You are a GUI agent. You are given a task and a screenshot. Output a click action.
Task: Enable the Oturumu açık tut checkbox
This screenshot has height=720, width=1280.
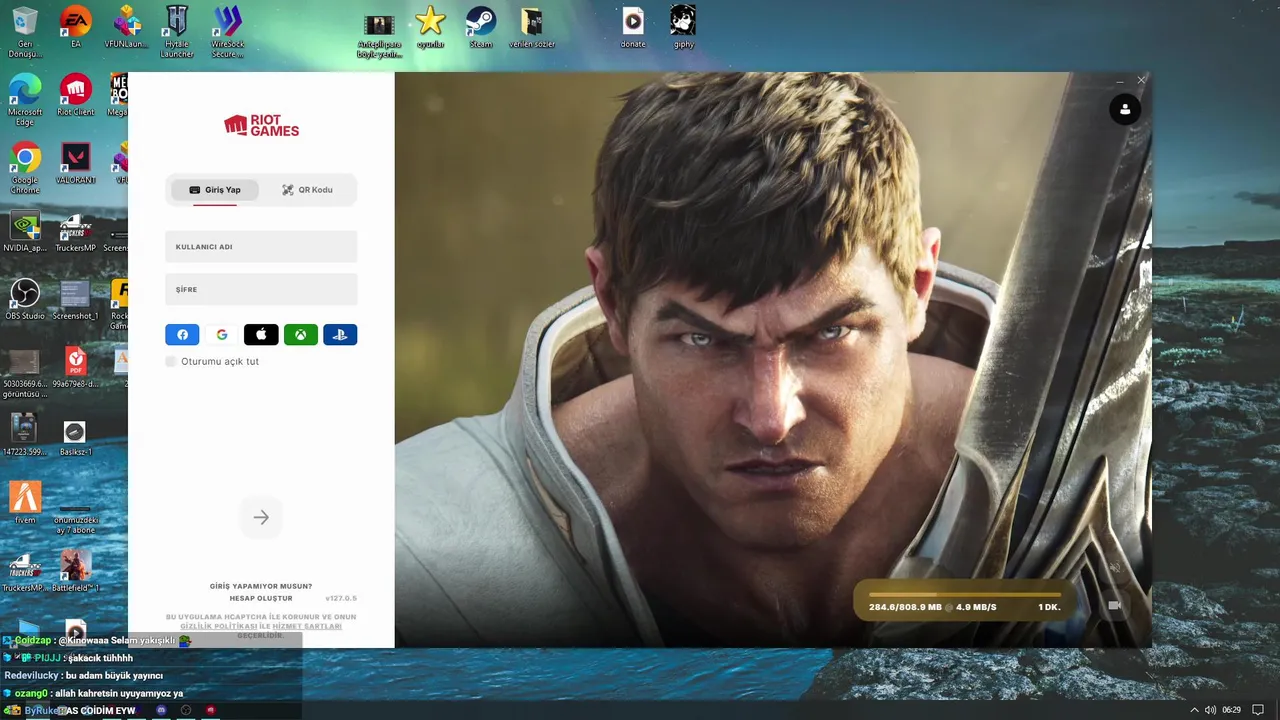tap(171, 361)
